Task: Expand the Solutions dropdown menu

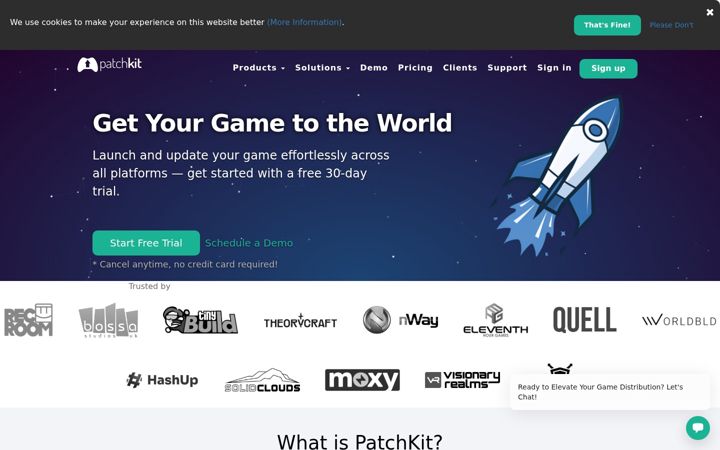Action: (322, 68)
